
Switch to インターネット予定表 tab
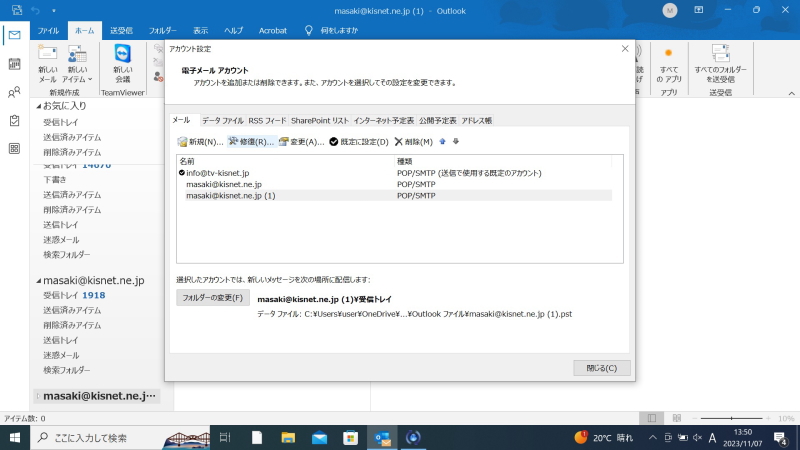(384, 120)
